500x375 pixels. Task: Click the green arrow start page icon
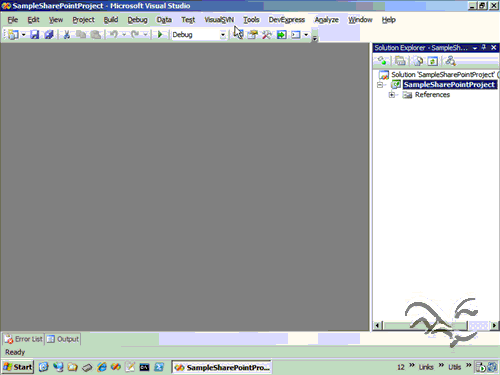(x=281, y=34)
